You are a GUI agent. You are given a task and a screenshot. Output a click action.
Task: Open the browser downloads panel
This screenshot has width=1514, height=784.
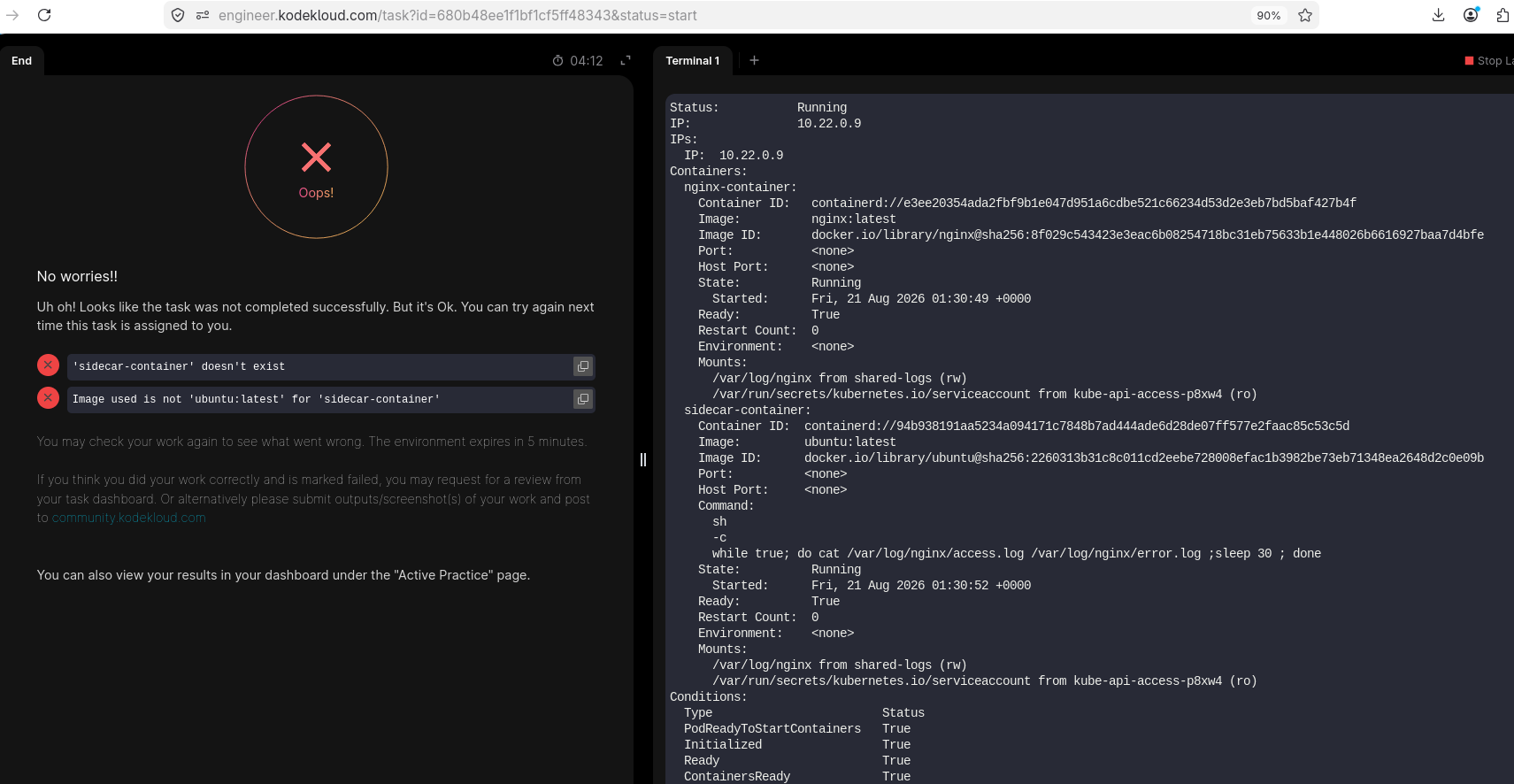1439,15
